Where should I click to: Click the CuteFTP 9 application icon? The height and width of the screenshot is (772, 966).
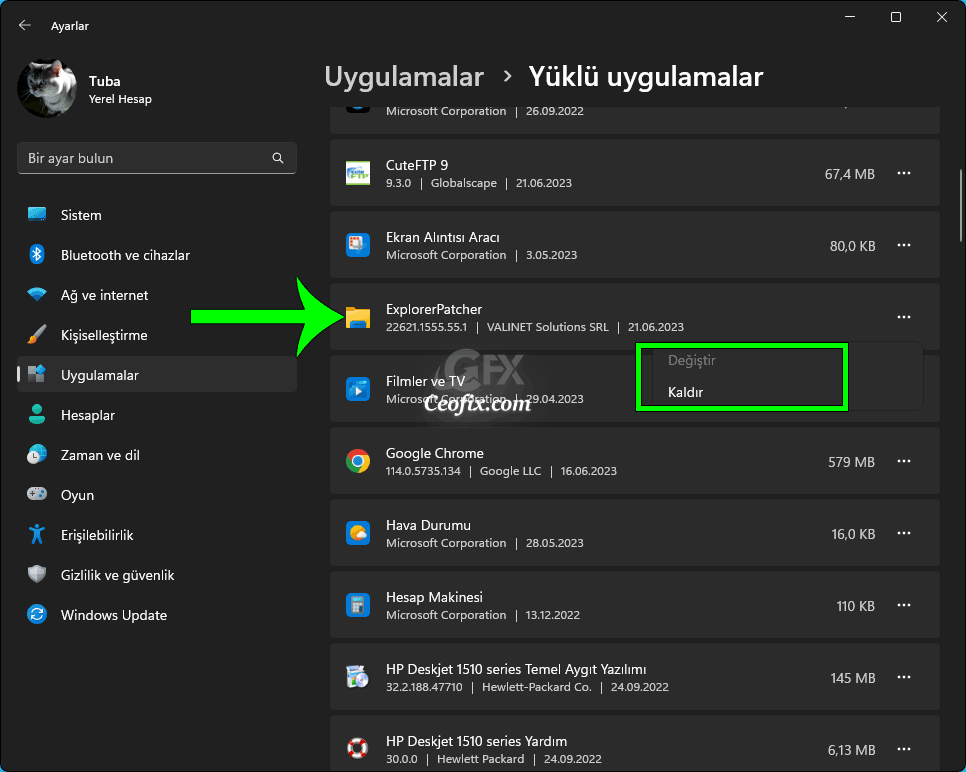tap(357, 173)
